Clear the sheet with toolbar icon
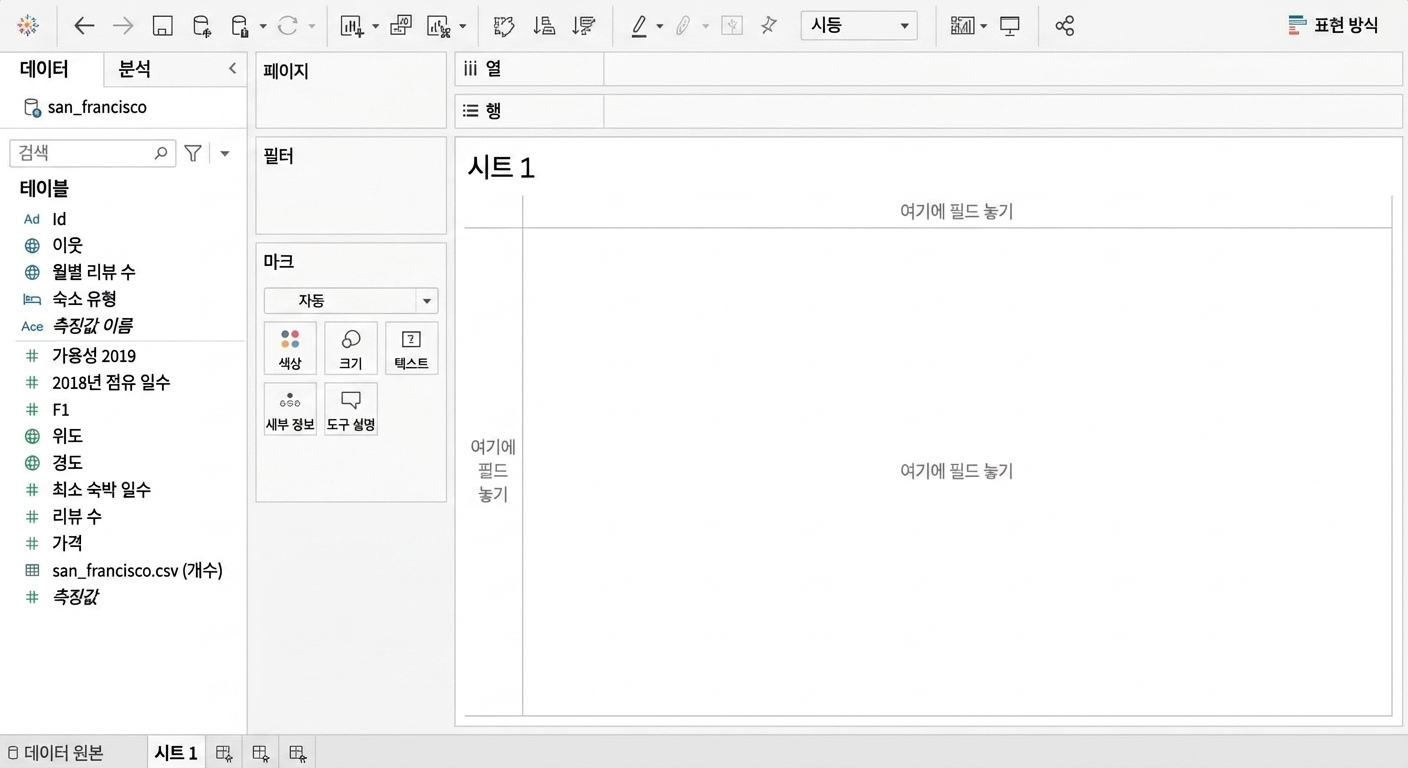1408x768 pixels. click(x=438, y=27)
